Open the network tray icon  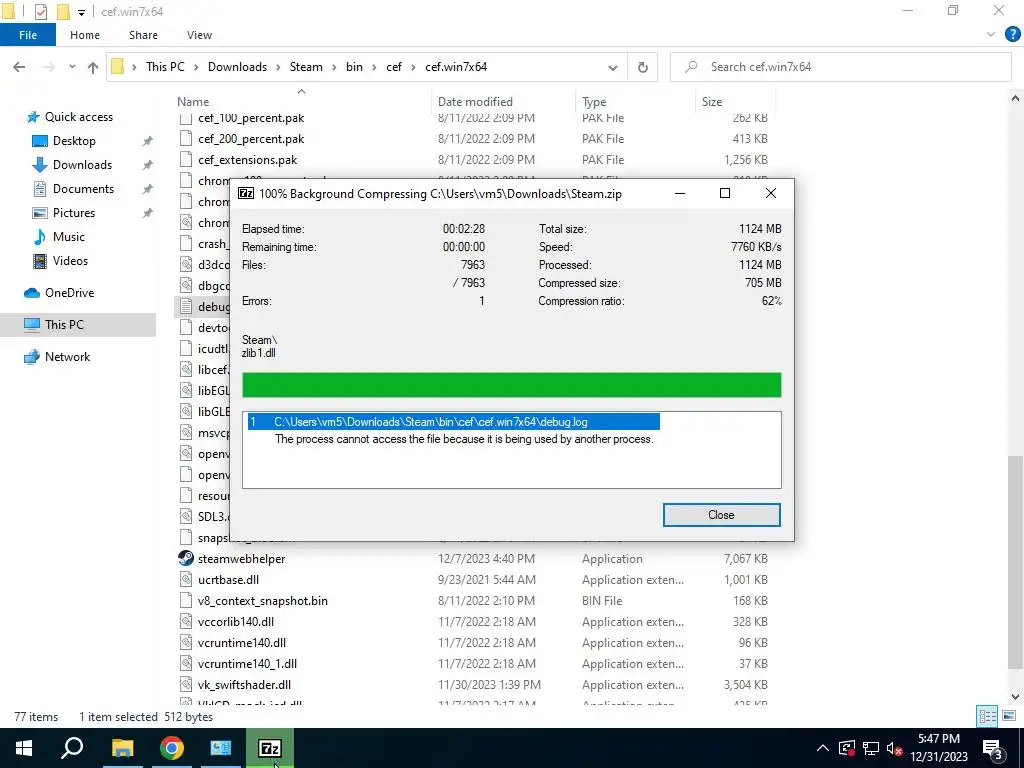871,748
